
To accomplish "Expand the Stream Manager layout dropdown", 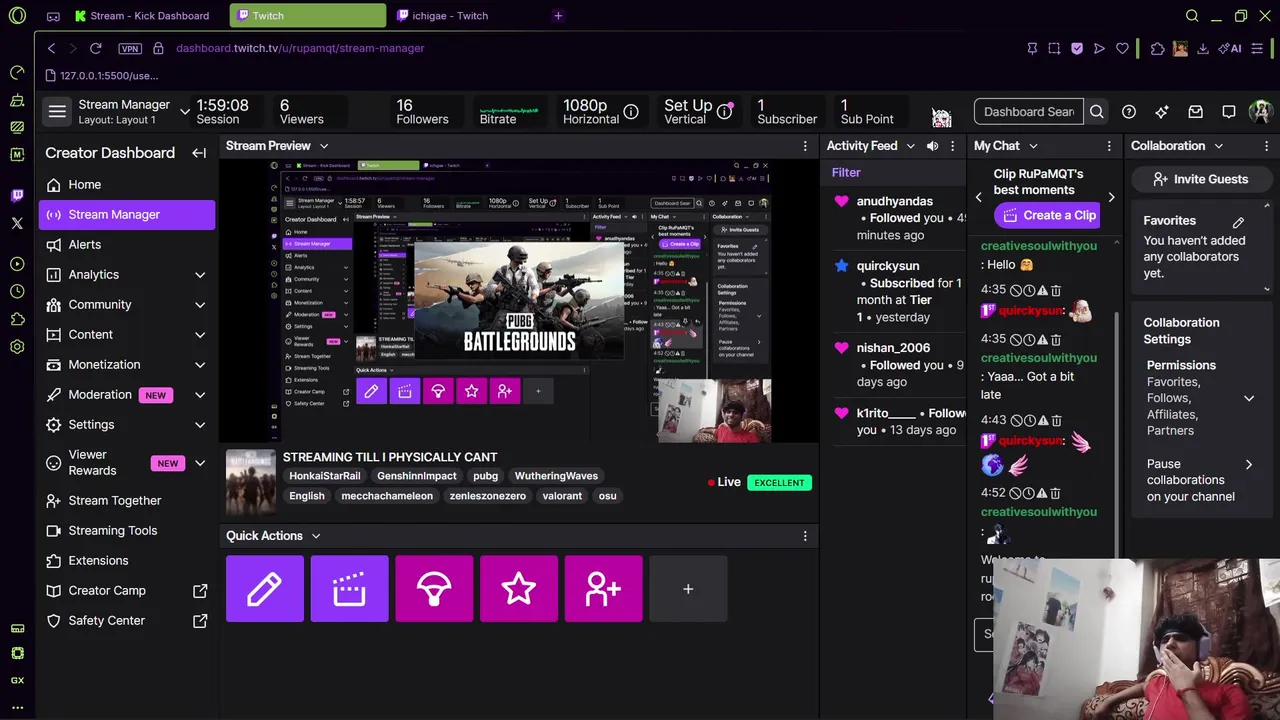I will tap(185, 112).
